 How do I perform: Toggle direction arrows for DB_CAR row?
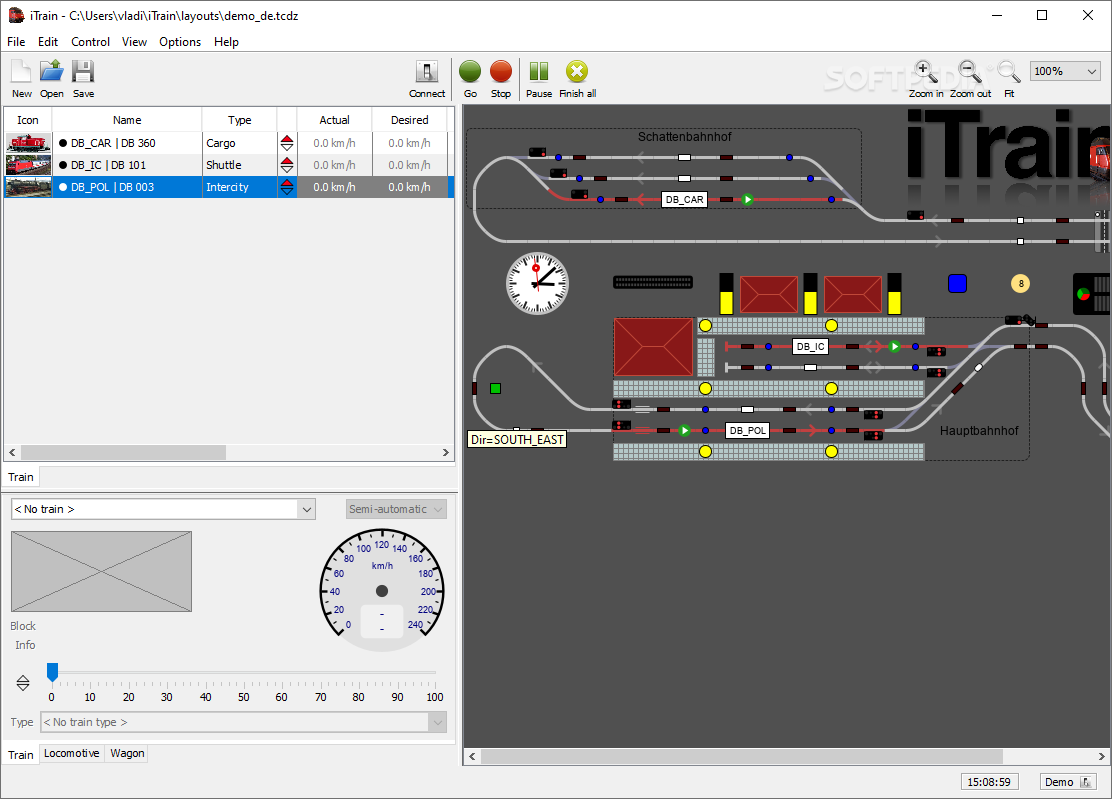[x=287, y=143]
